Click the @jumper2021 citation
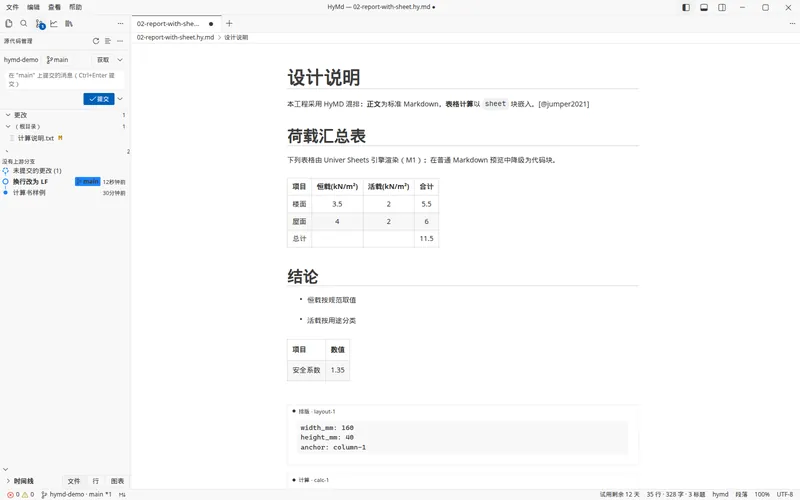The image size is (800, 500). coord(564,104)
